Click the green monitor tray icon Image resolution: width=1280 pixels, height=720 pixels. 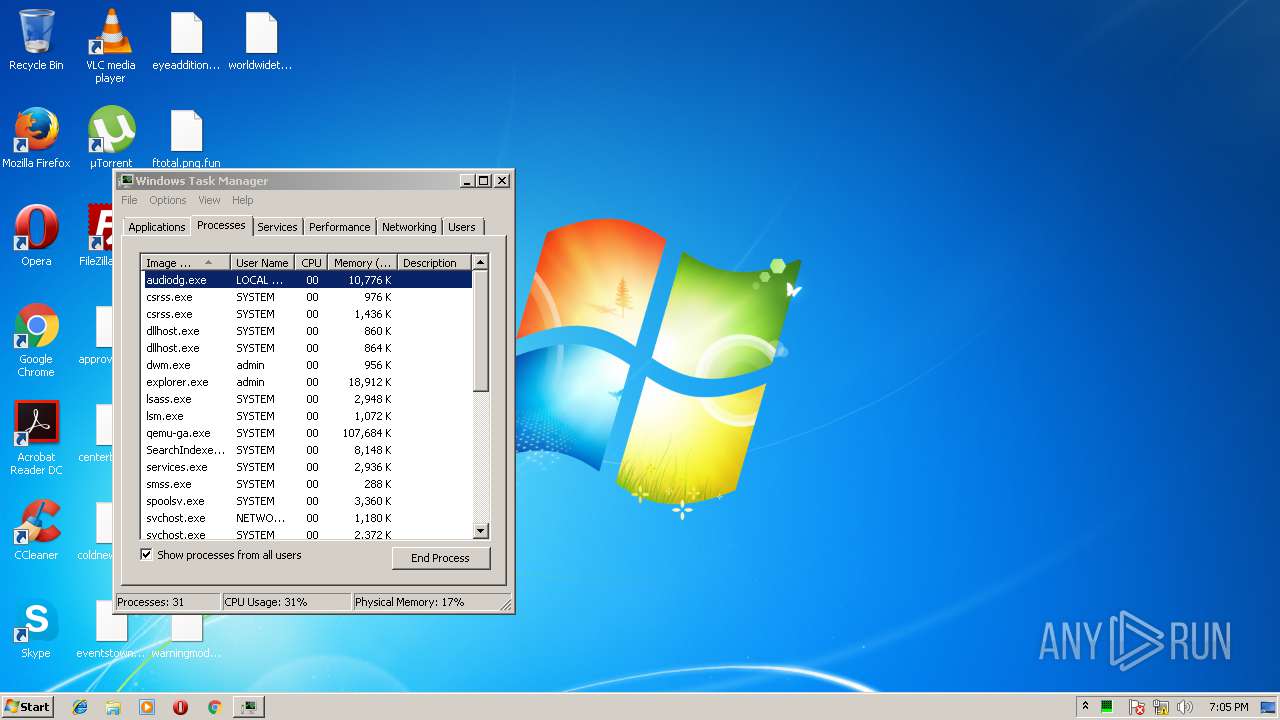[1107, 707]
